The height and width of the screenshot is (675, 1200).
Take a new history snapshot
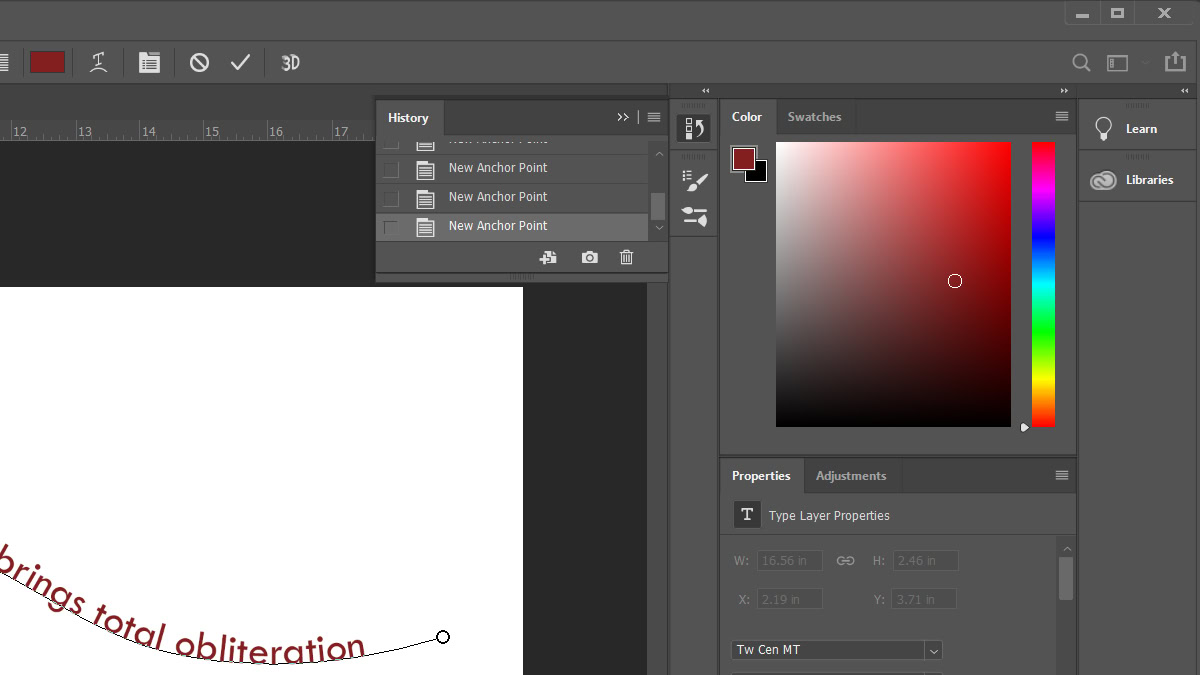point(590,257)
